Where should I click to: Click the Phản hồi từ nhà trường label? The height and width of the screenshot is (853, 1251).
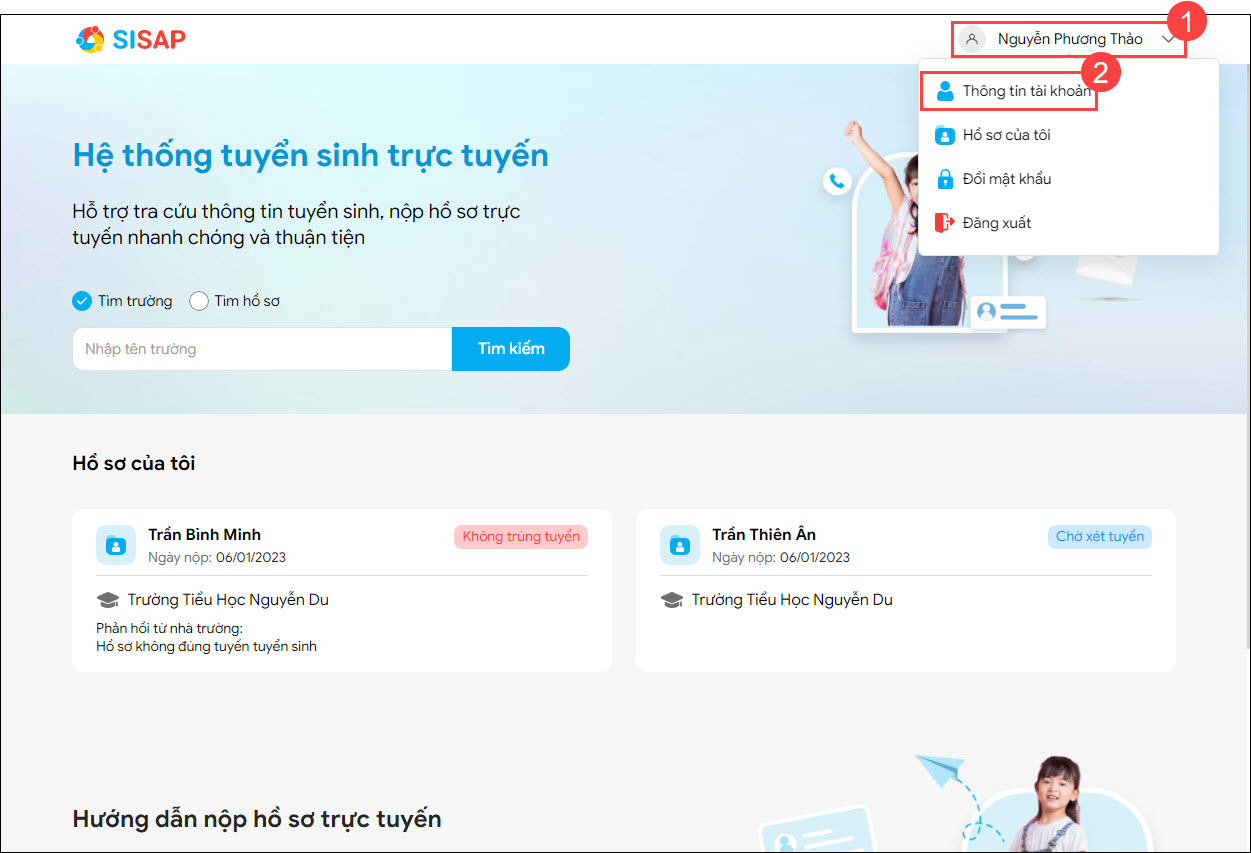pos(170,629)
